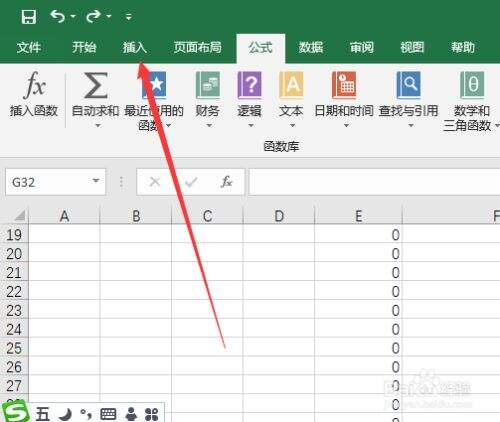The image size is (500, 422).
Task: Open the 日期和时间 functions icon
Action: (x=344, y=85)
